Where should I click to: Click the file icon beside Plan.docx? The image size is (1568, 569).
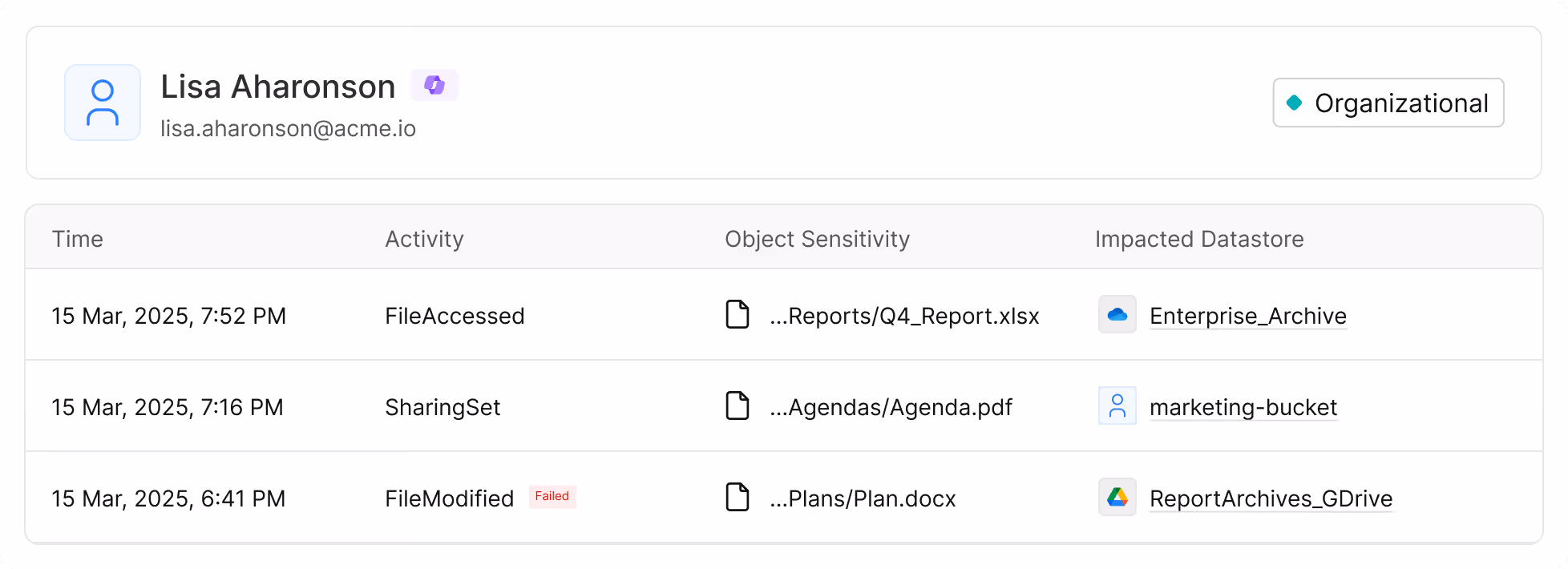738,498
